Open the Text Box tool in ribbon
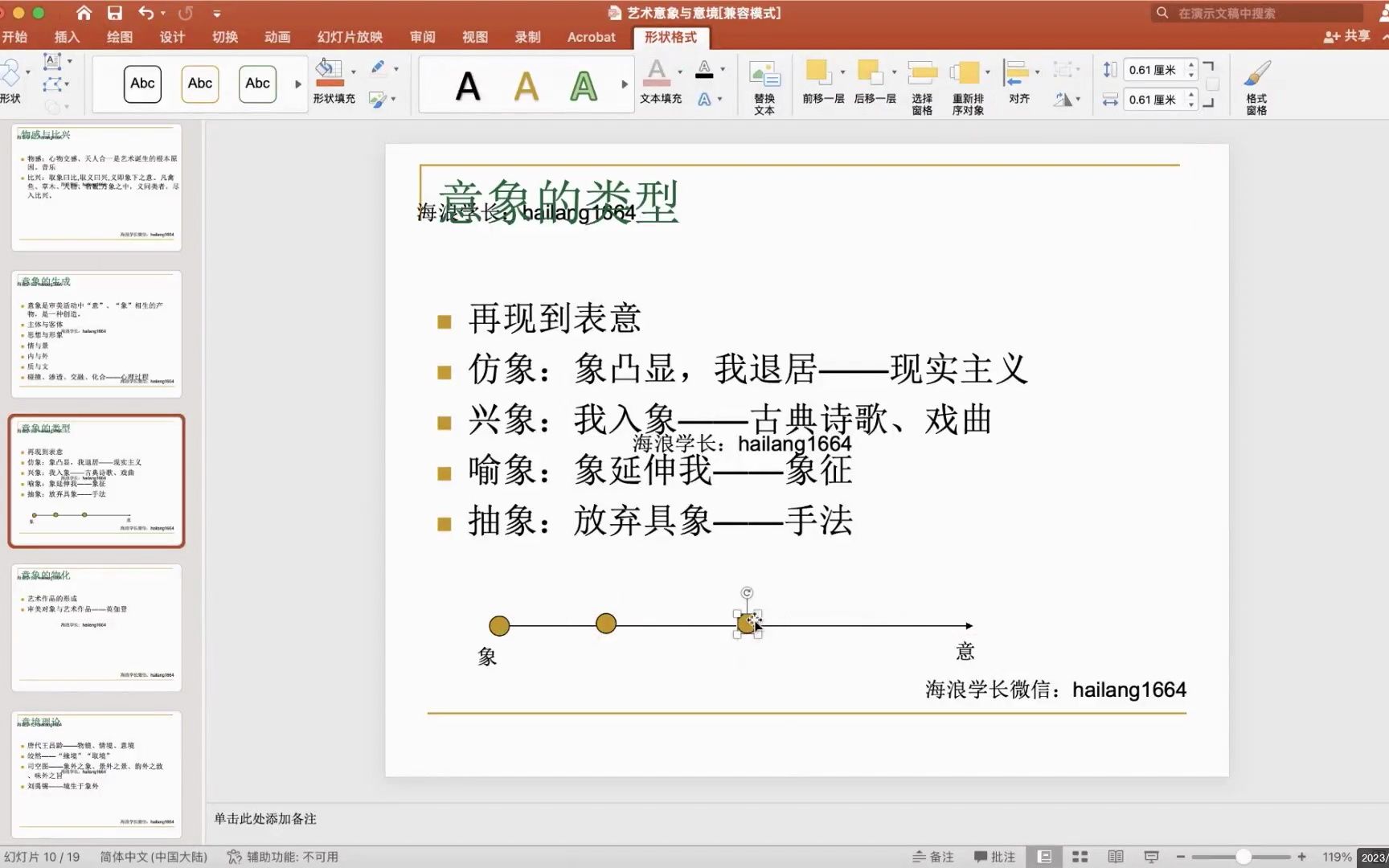Screen dimensions: 1389x868 52,61
